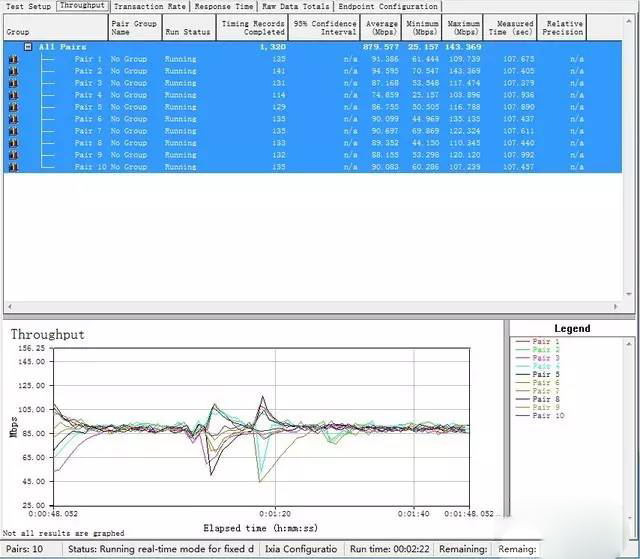Open the Response Time tab

click(224, 6)
